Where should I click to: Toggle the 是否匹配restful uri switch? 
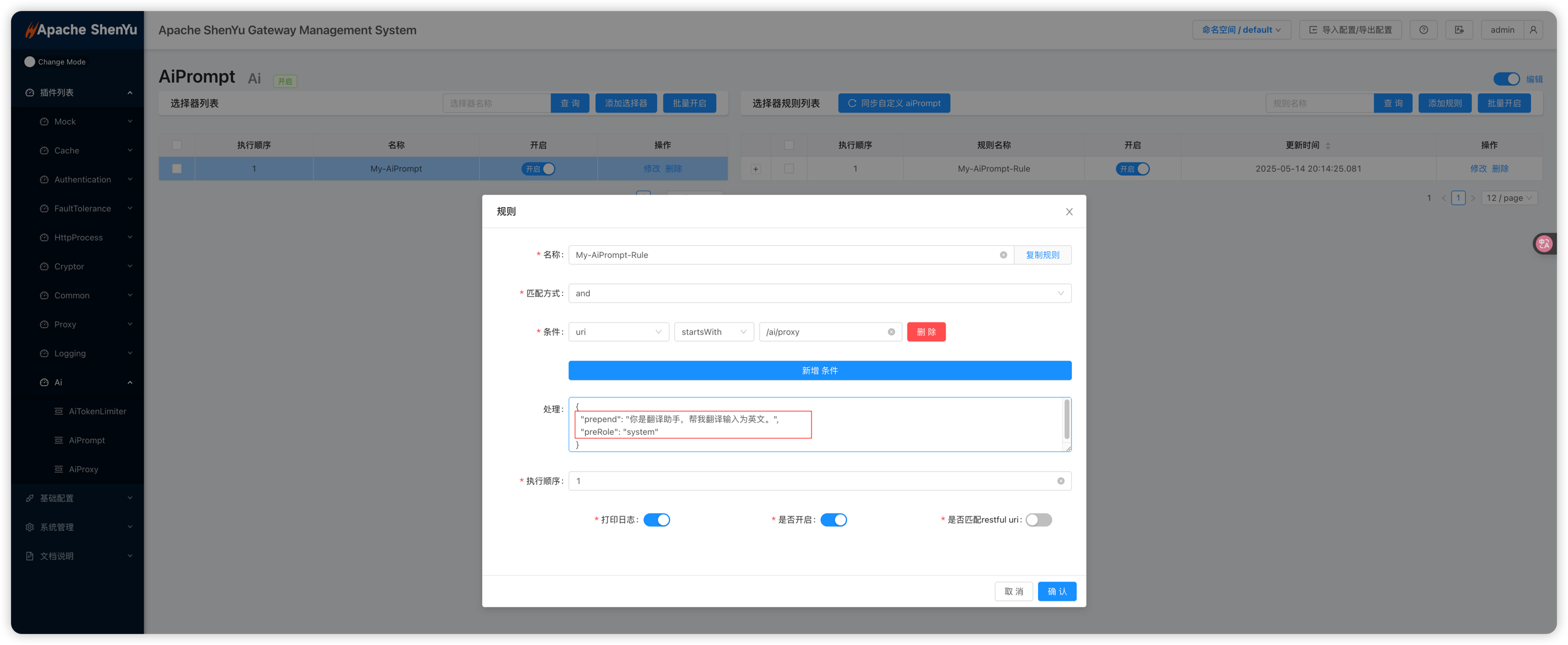click(1039, 519)
